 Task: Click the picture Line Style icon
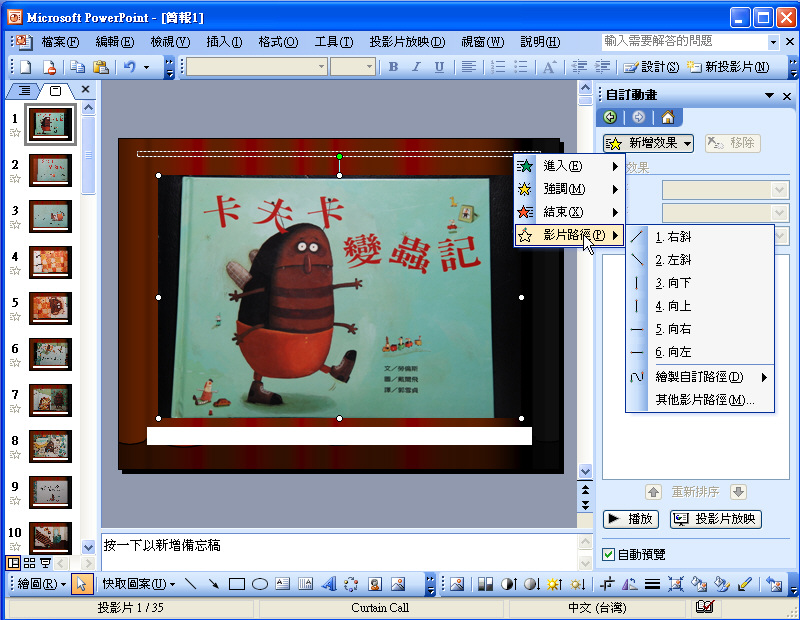coord(652,583)
